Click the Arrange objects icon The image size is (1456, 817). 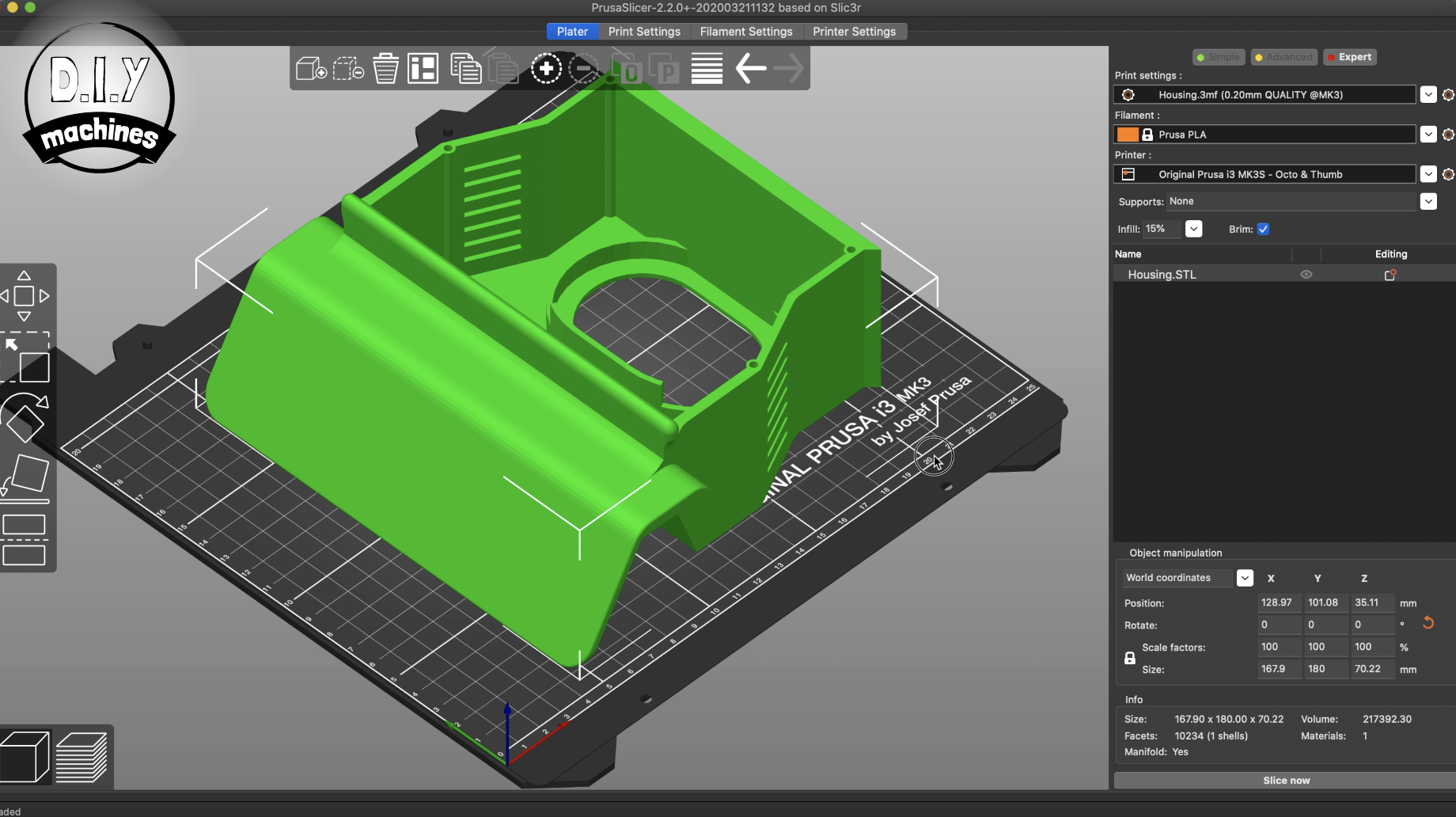(423, 69)
